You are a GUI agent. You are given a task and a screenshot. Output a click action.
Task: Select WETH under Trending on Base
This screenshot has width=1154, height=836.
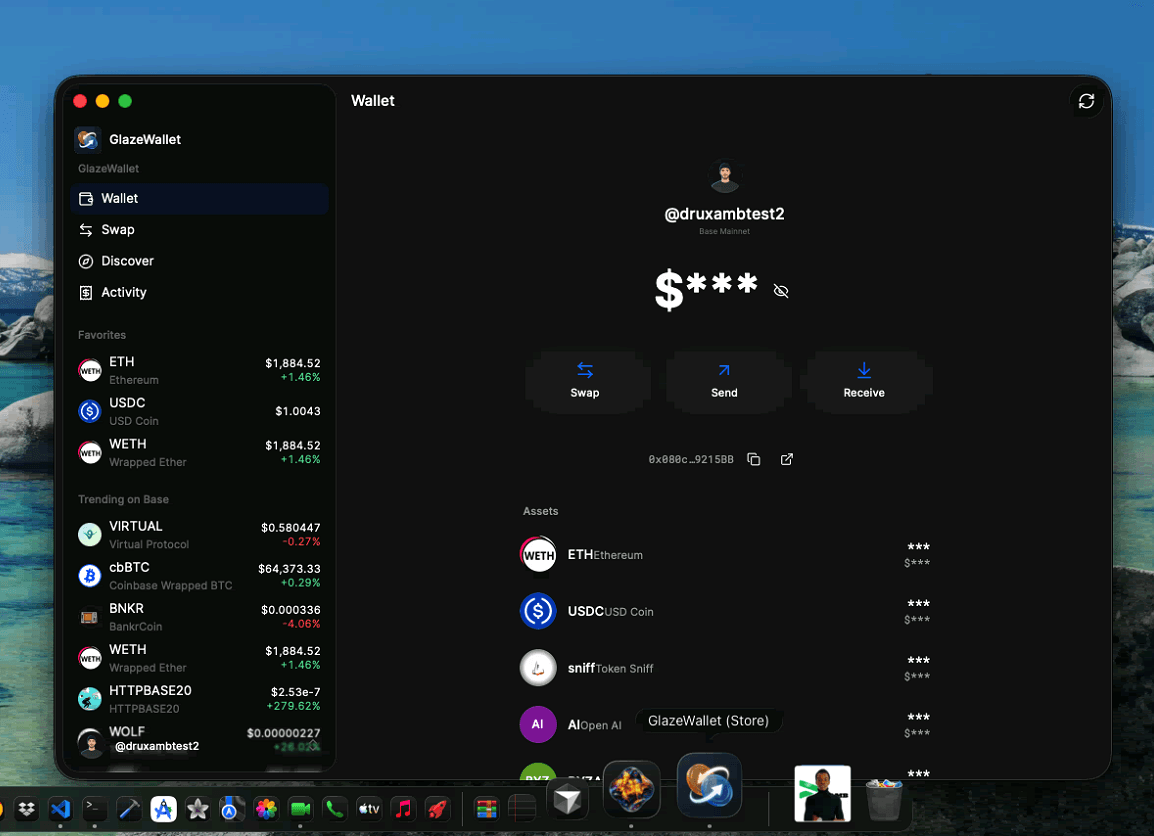(x=199, y=659)
